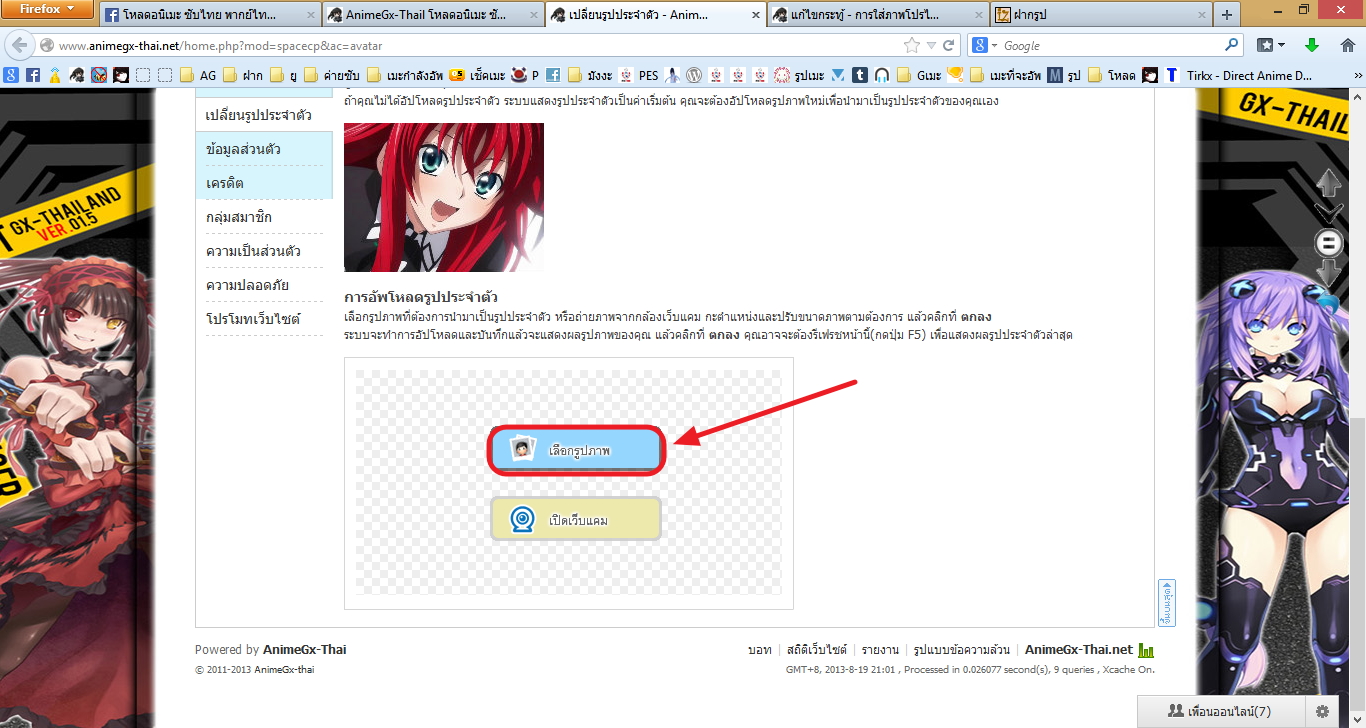Click the round menu icon in side navigation
1366x728 pixels.
coord(1329,242)
